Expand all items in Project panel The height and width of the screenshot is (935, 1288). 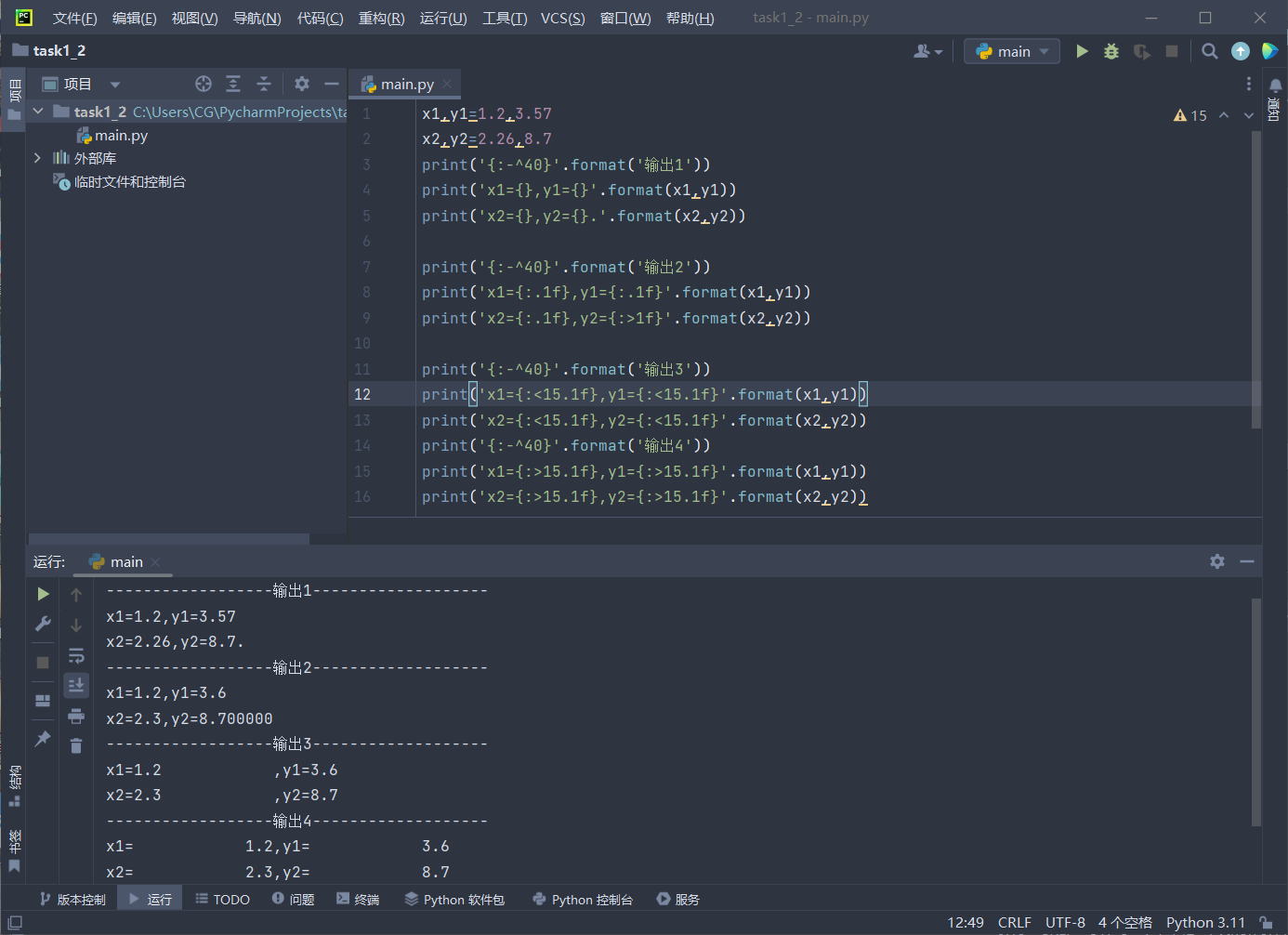point(233,84)
